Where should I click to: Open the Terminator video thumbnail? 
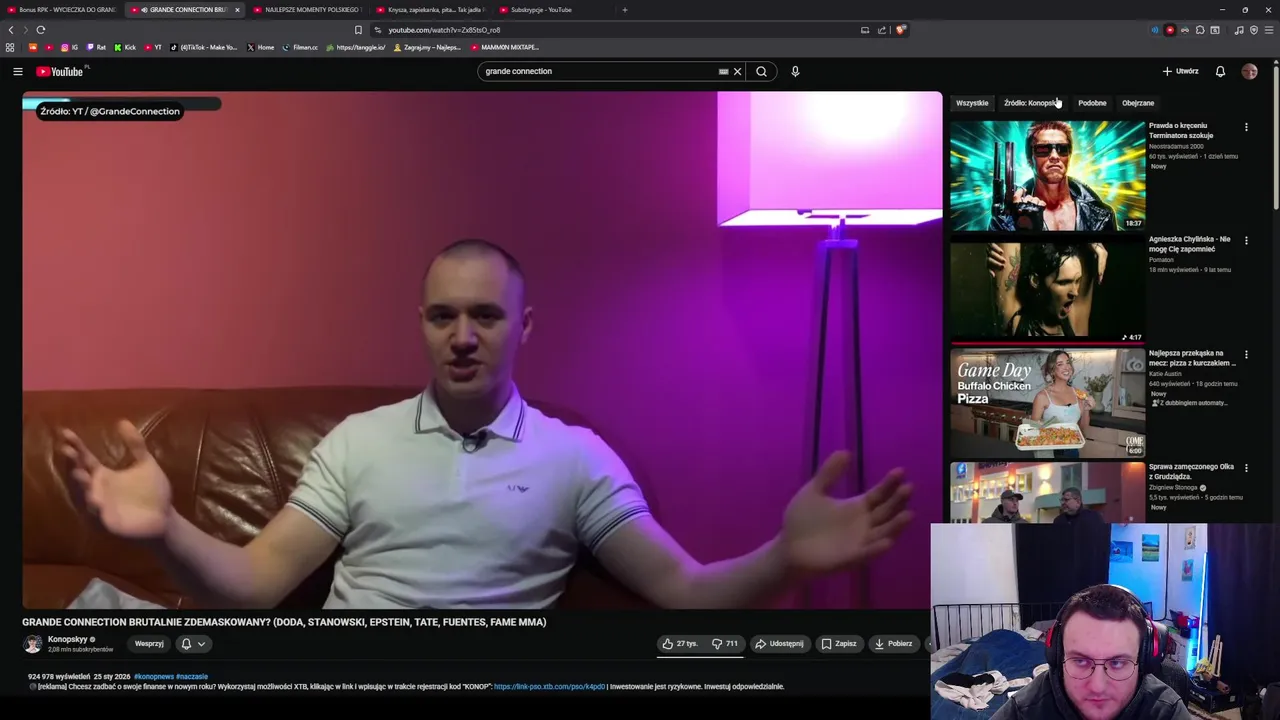pyautogui.click(x=1047, y=176)
